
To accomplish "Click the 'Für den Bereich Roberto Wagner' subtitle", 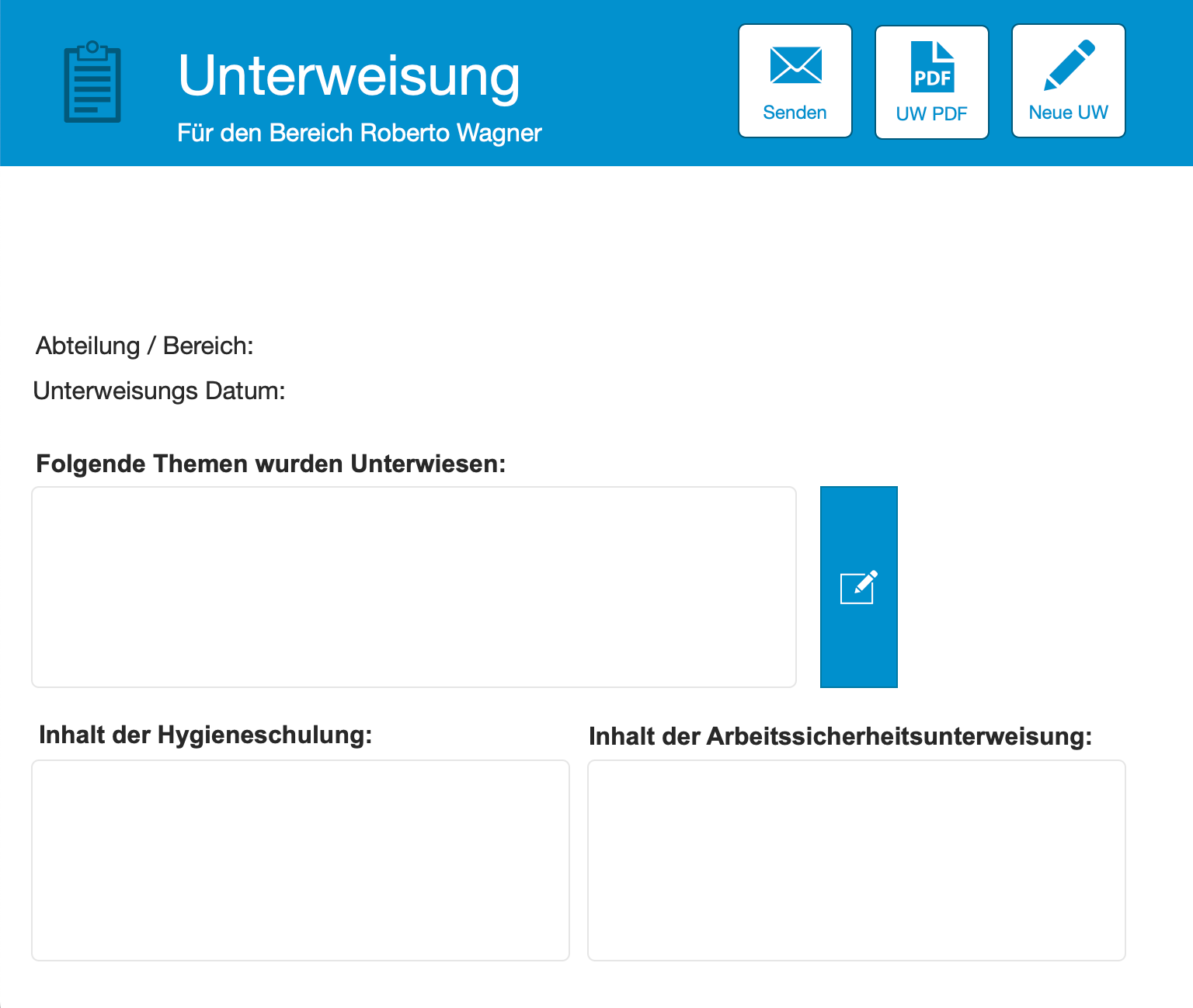I will point(359,133).
